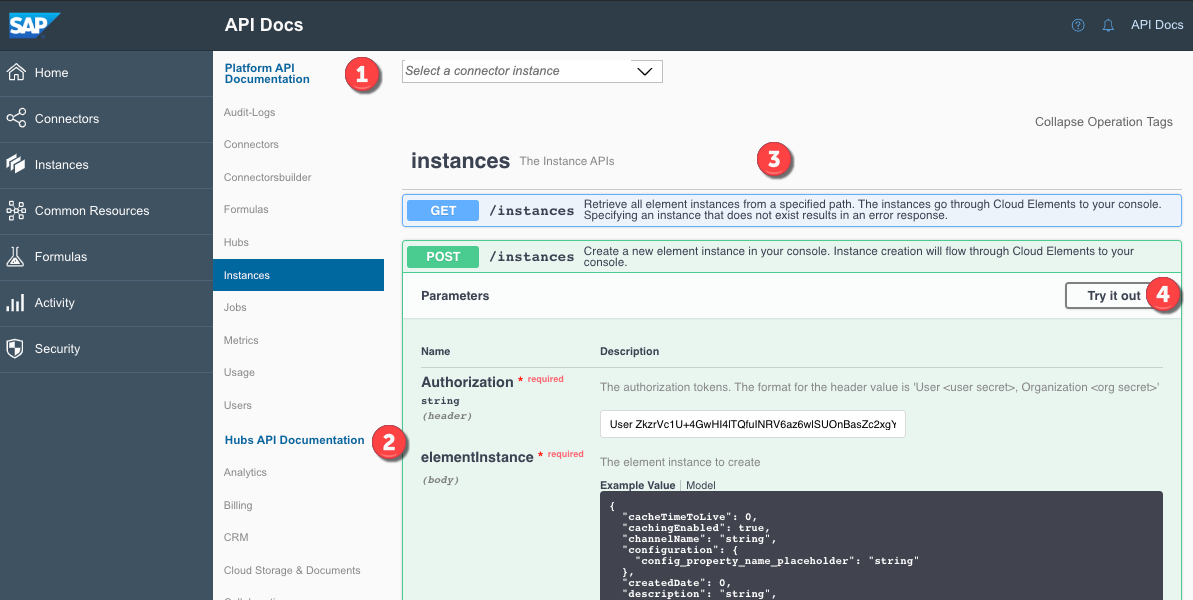Click the Formulas flask icon
Screen dimensions: 1193x600
[x=16, y=256]
